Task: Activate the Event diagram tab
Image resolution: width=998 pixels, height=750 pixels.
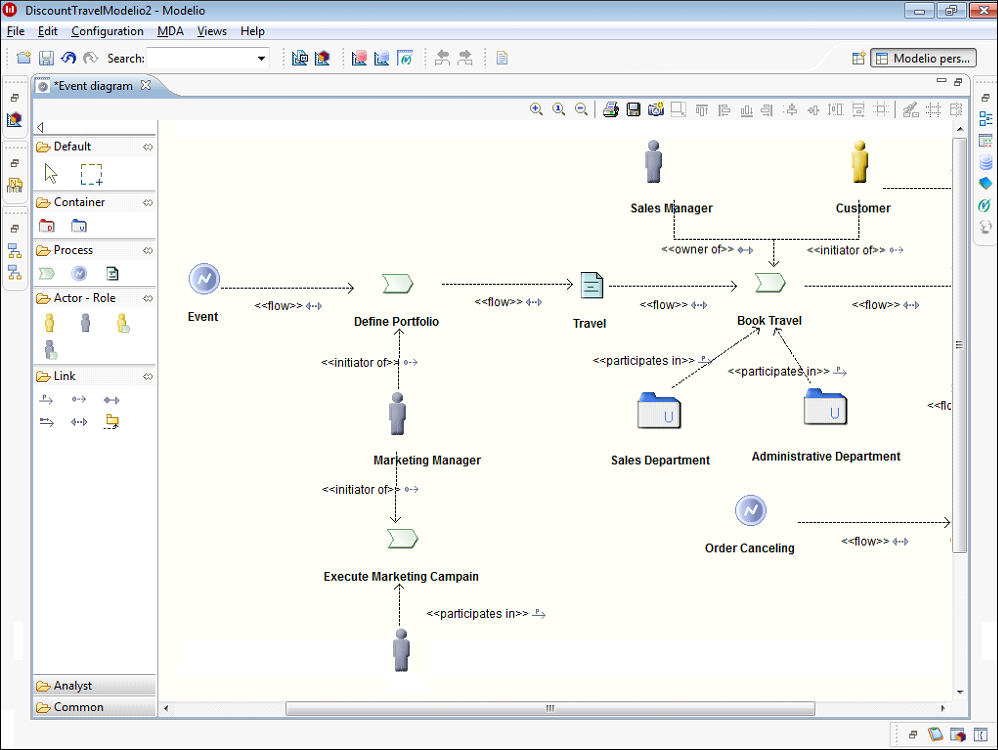Action: [x=94, y=86]
